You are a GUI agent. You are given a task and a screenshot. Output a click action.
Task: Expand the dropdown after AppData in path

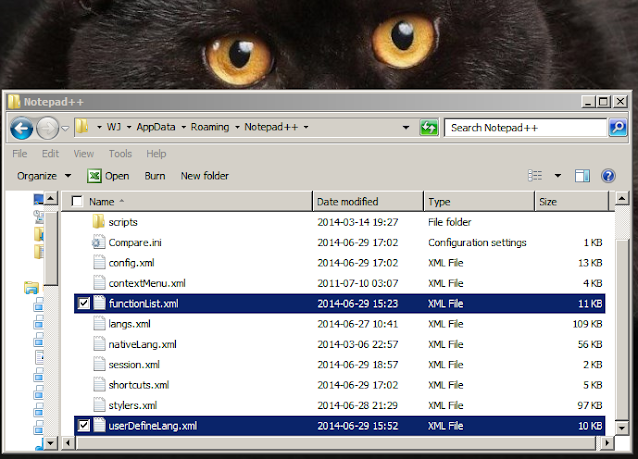183,127
